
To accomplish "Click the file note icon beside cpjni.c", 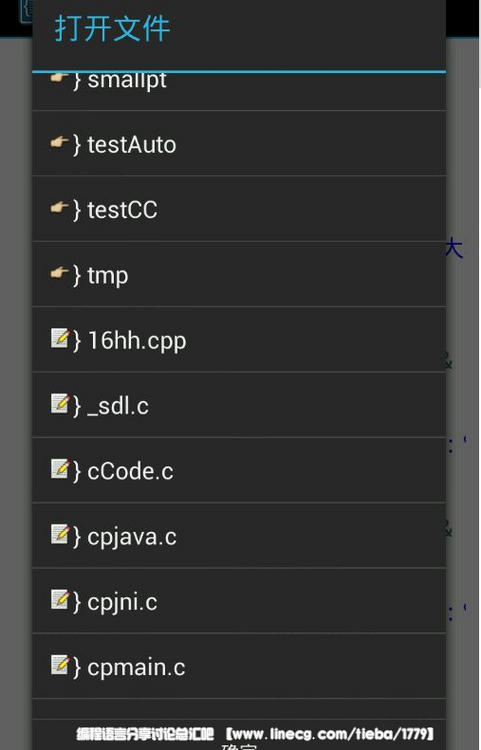I will pos(60,599).
